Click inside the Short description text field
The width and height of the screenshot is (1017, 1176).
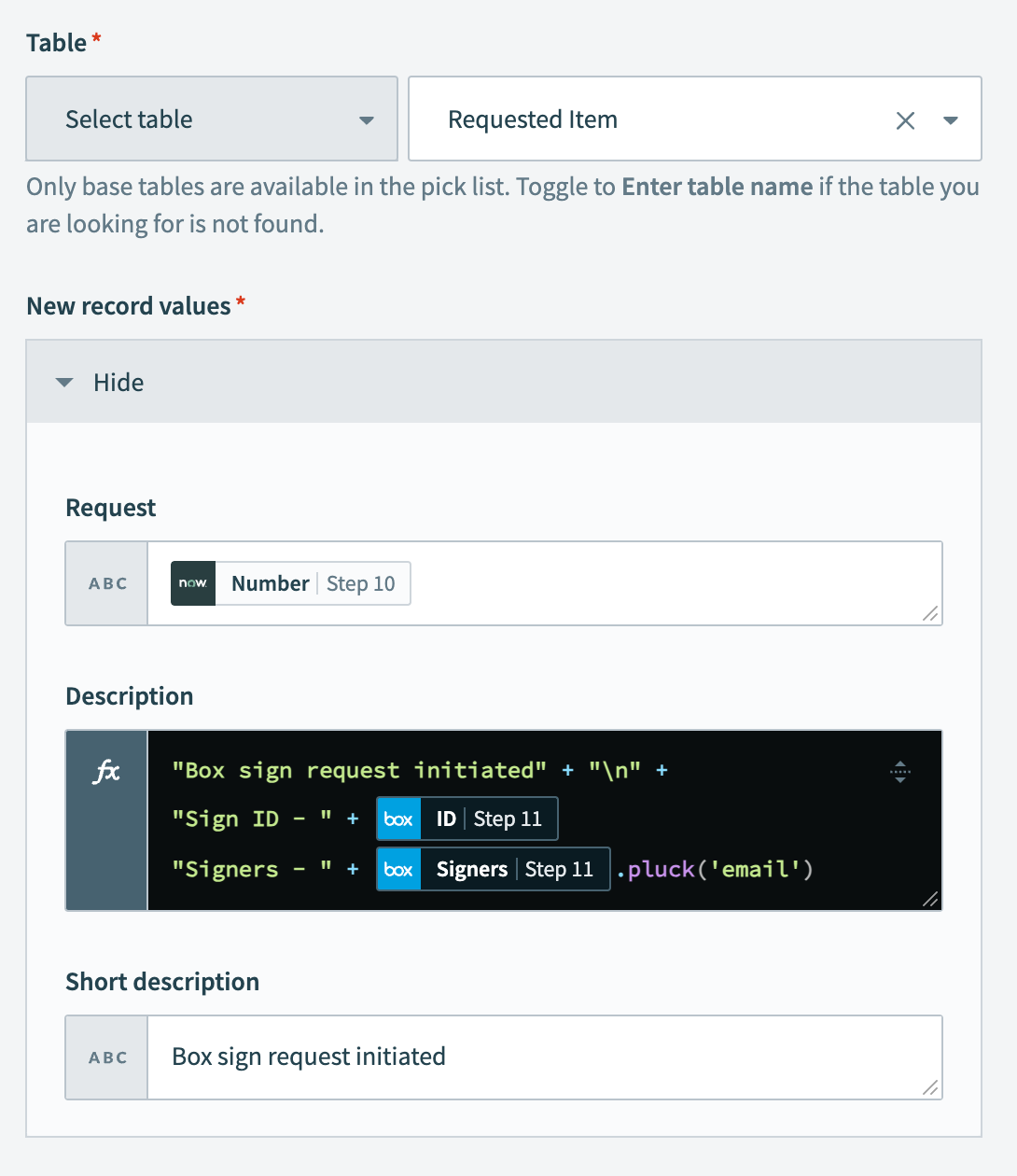point(541,1057)
